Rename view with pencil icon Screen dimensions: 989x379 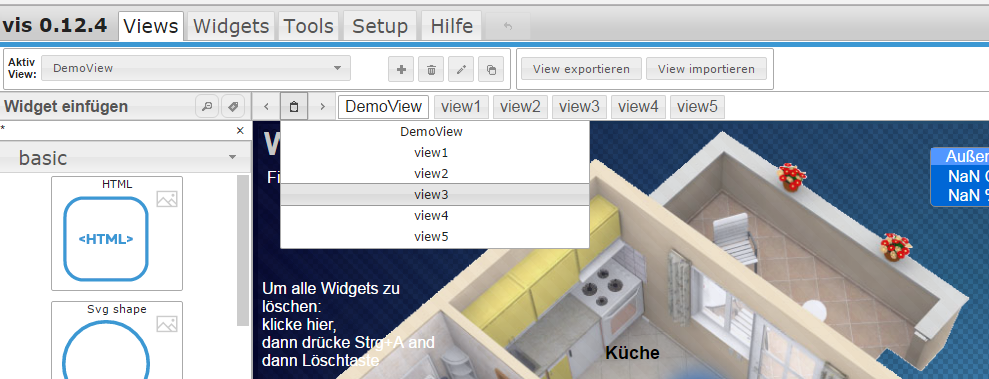point(461,69)
